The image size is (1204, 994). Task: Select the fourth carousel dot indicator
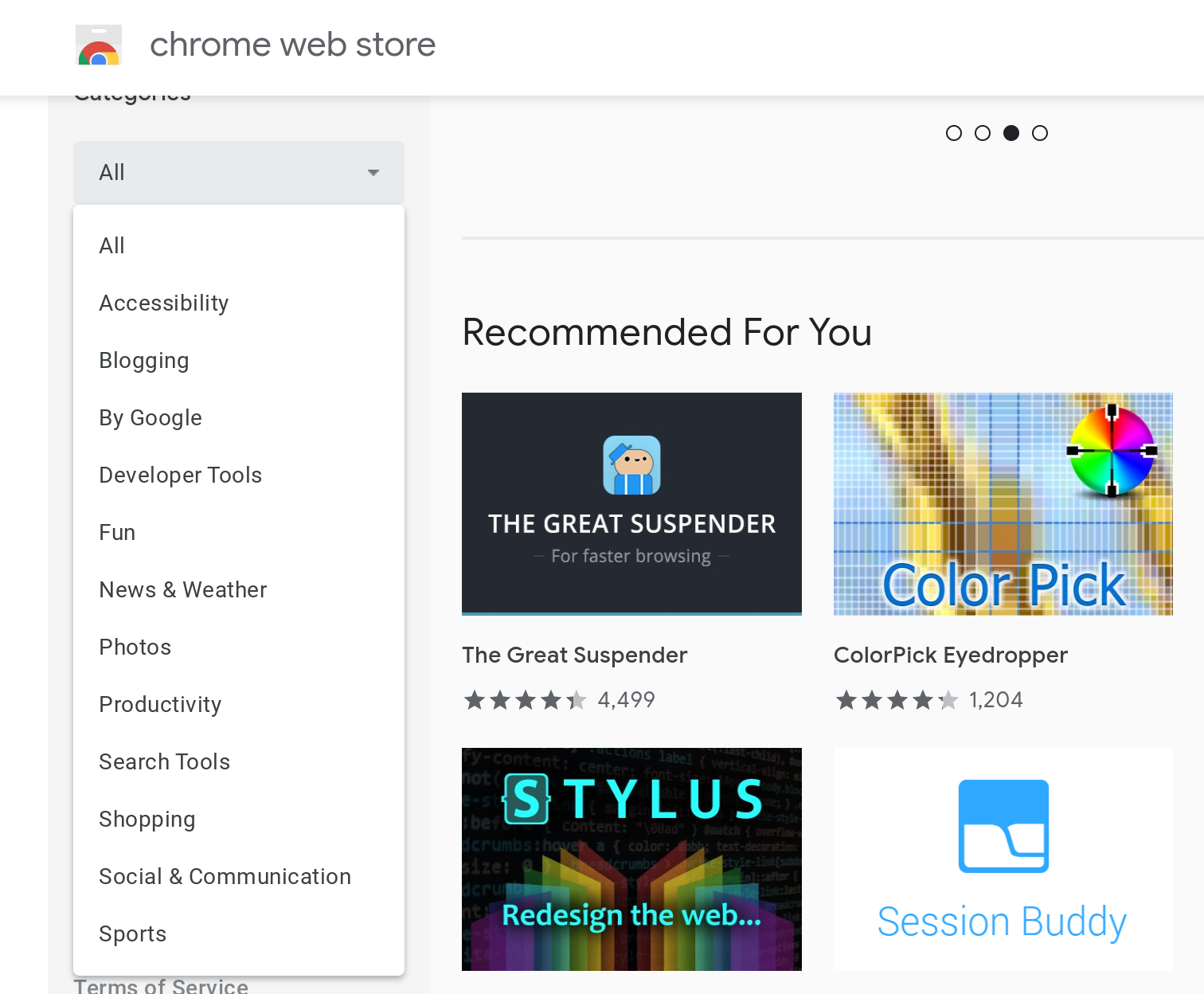tap(1040, 133)
